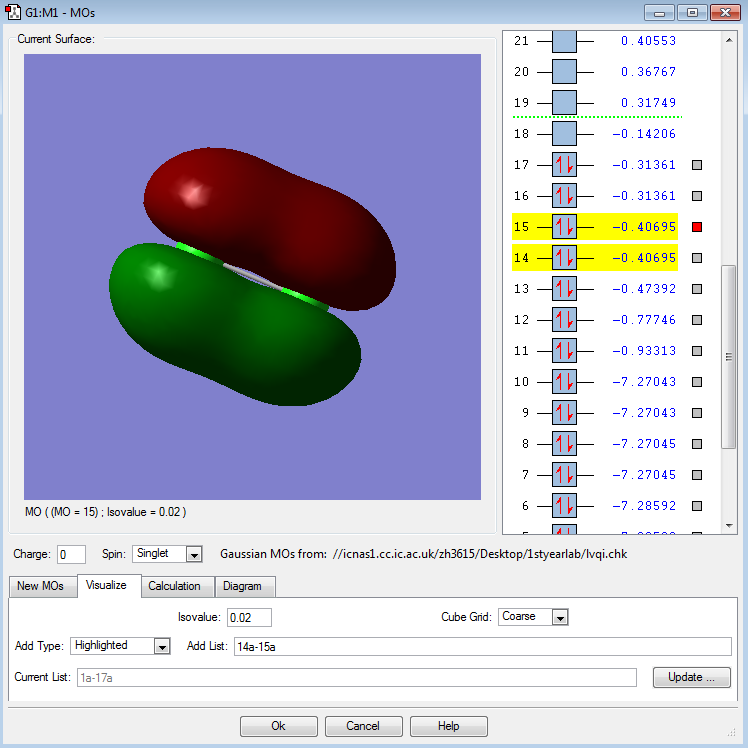Click energy value -0.93313 of orbital 11
This screenshot has height=748, width=748.
click(644, 351)
